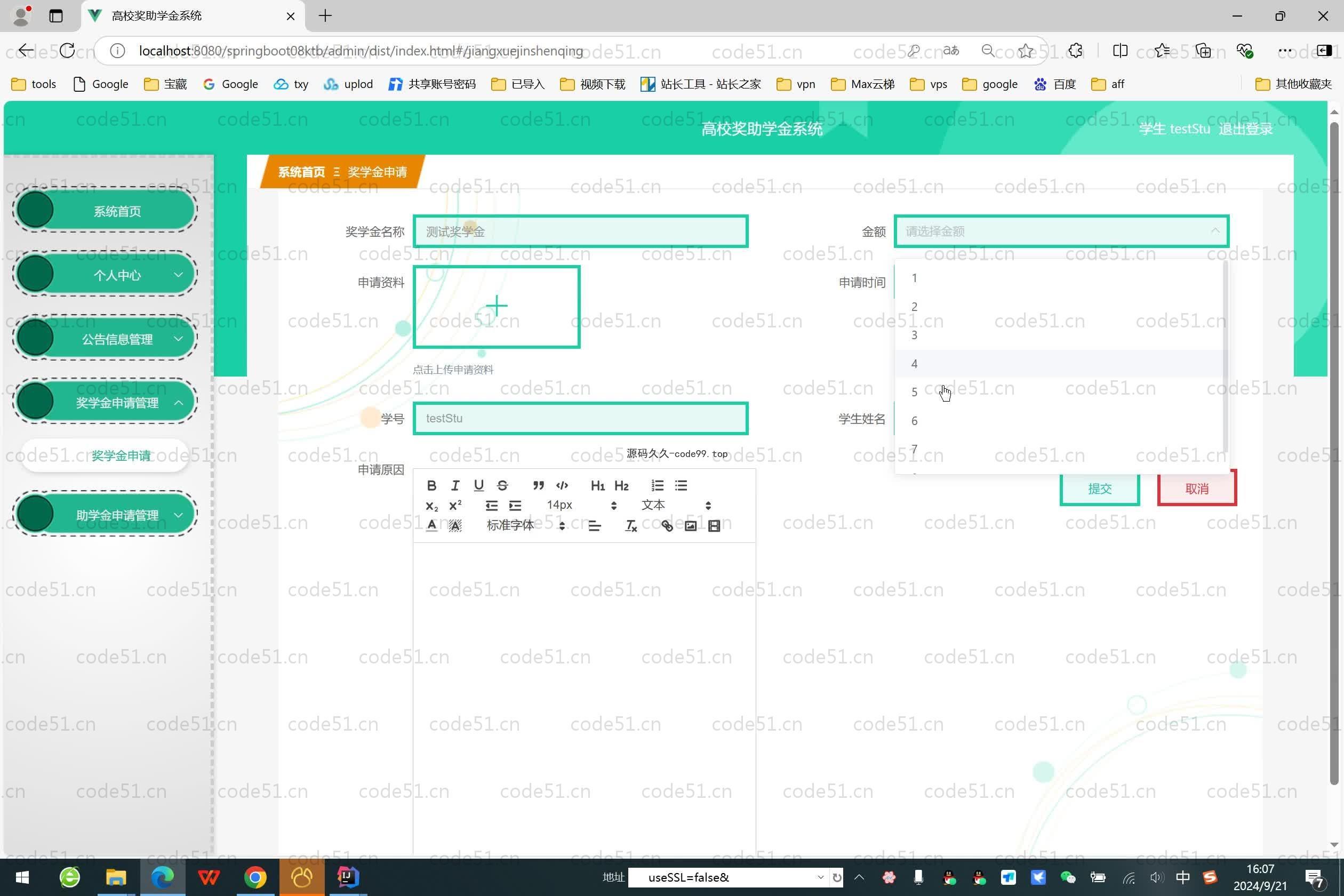1344x896 pixels.
Task: Select amount option 5
Action: 1058,393
